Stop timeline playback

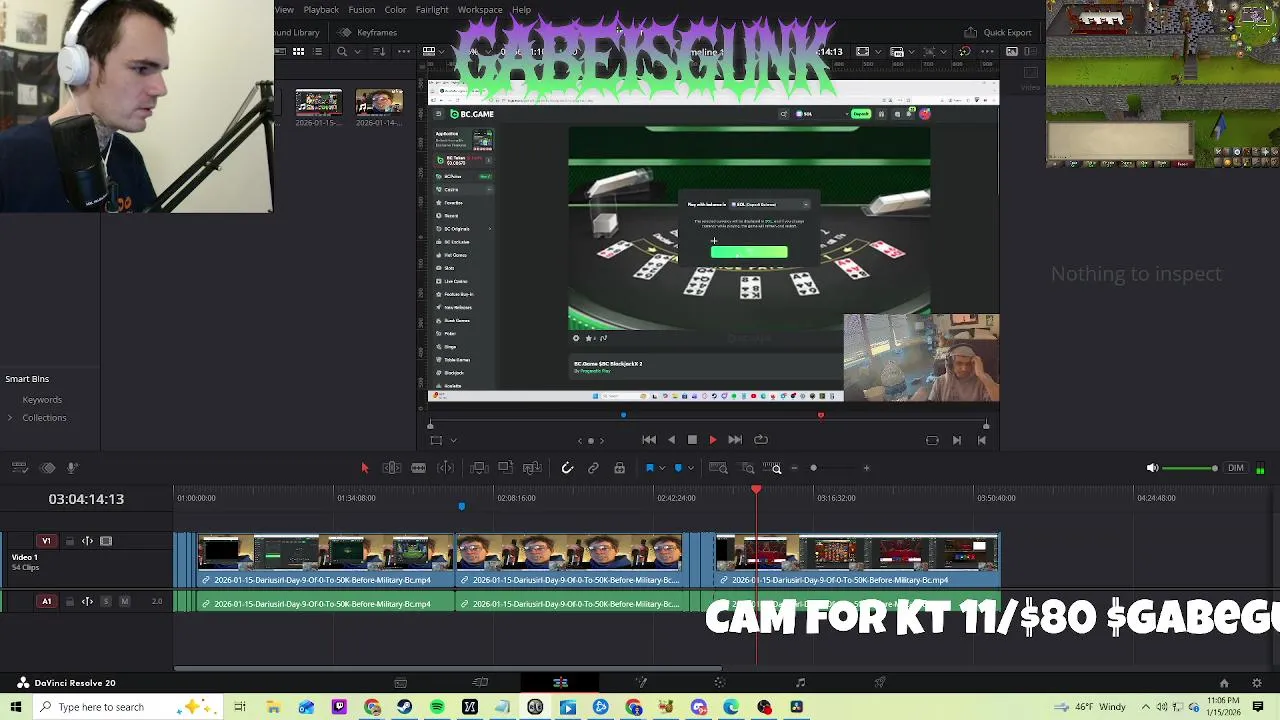[692, 440]
